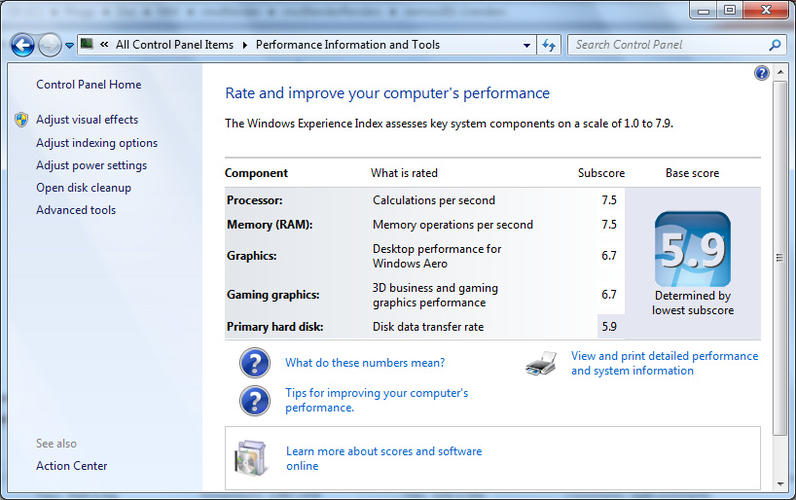The image size is (796, 500).
Task: Click the greyed forward navigation arrow
Action: click(x=50, y=45)
